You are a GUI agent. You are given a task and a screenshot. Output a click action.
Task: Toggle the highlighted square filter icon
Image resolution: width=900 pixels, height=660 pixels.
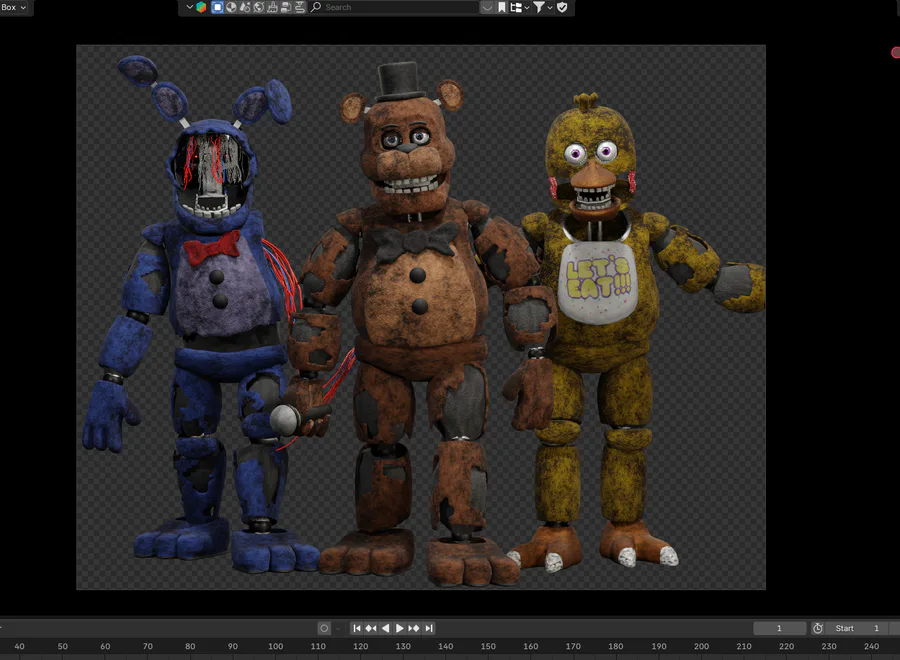point(217,7)
